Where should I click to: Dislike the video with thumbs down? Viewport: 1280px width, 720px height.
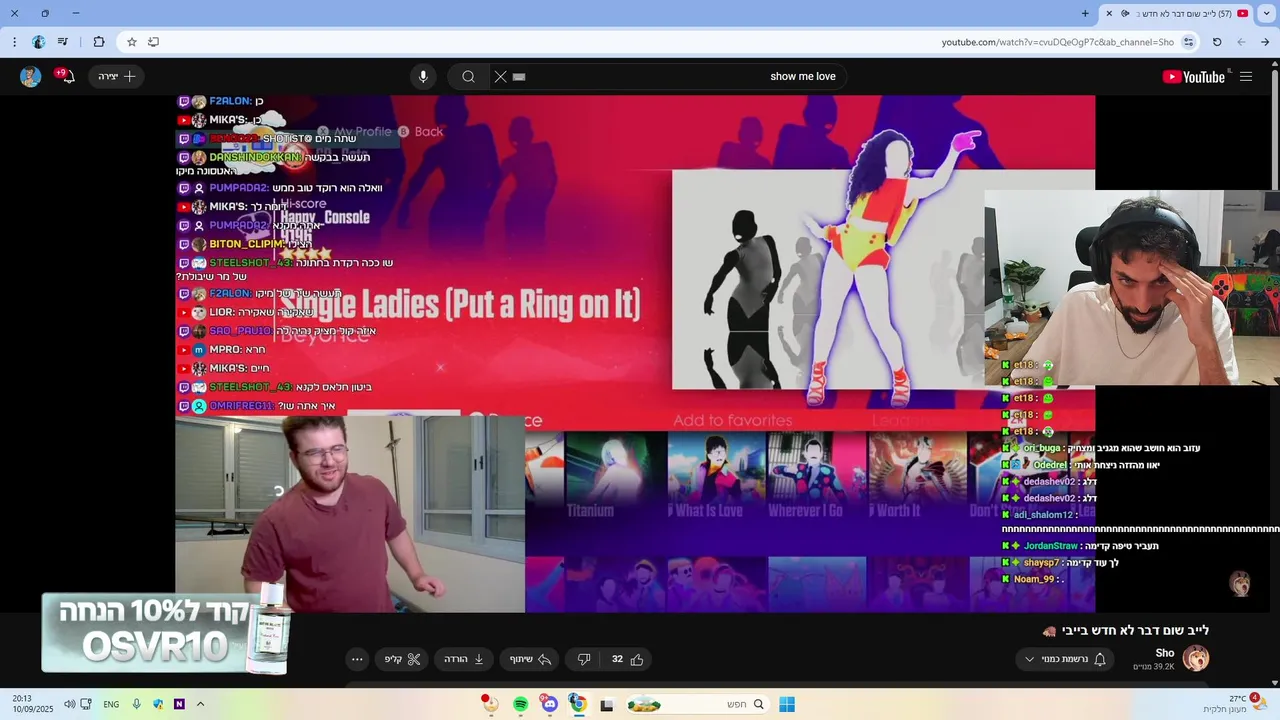pyautogui.click(x=584, y=659)
